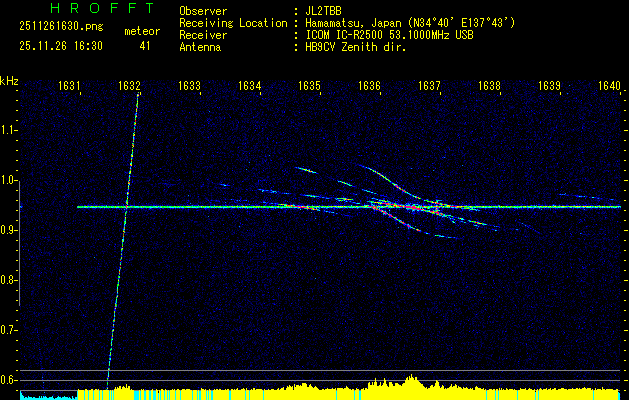This screenshot has width=629, height=400.
Task: Click the 1635 time marker
Action: tap(309, 86)
